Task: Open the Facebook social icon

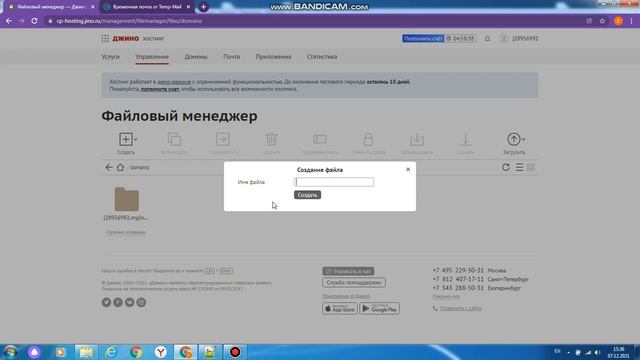Action: tap(118, 302)
